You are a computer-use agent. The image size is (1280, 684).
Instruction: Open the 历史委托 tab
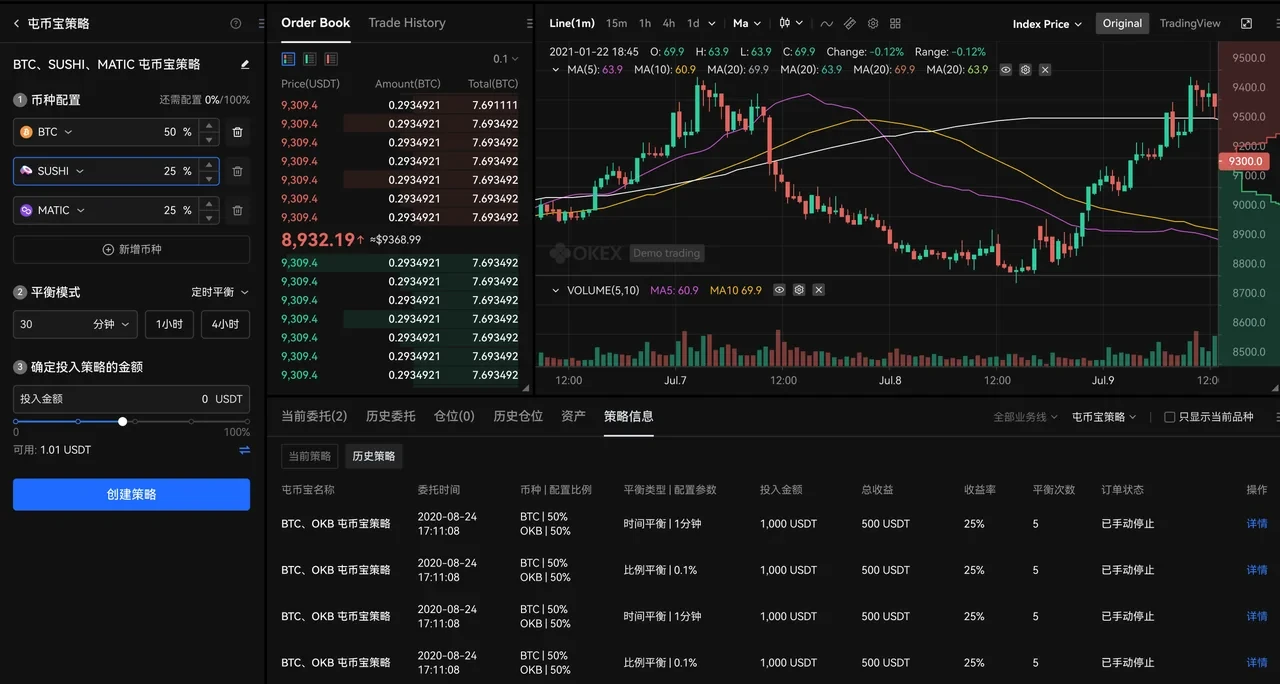pyautogui.click(x=390, y=416)
